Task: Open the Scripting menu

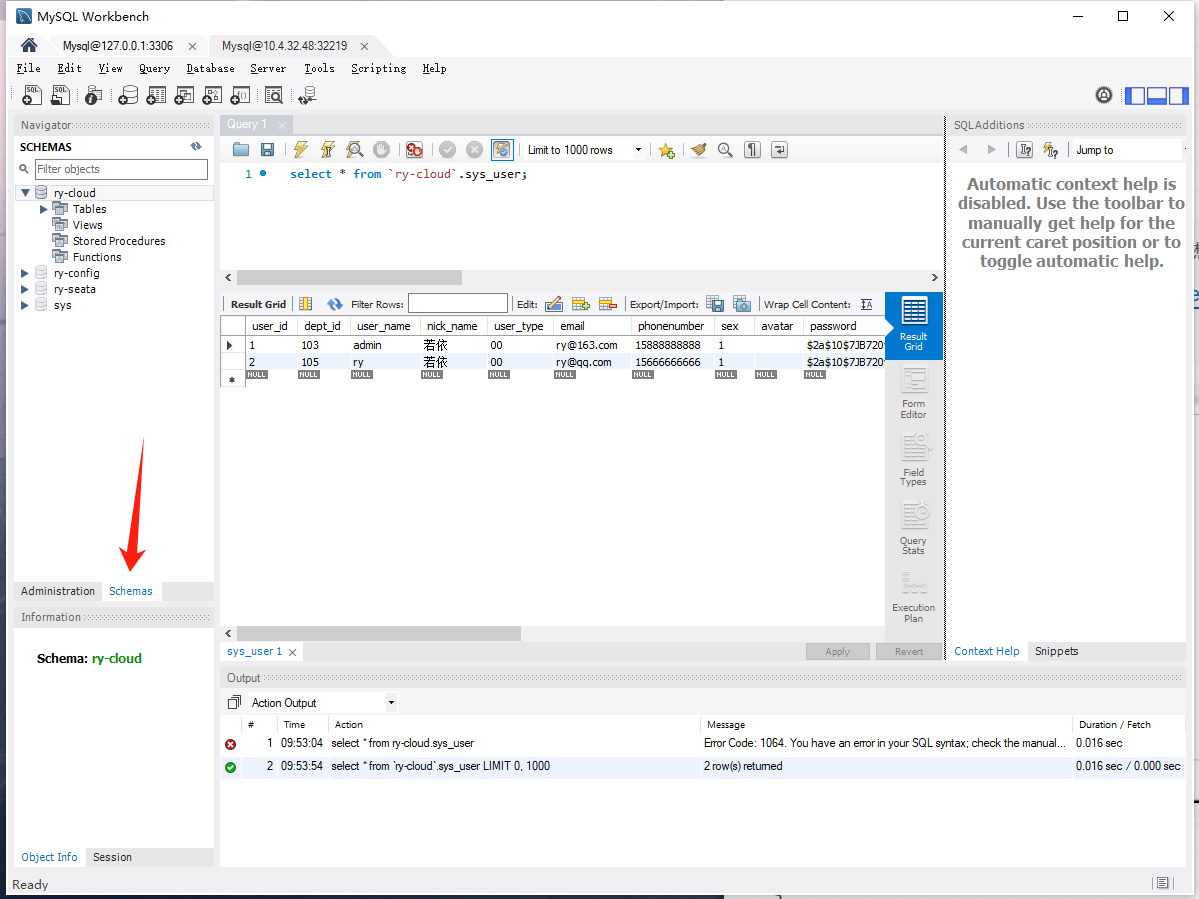Action: [379, 68]
